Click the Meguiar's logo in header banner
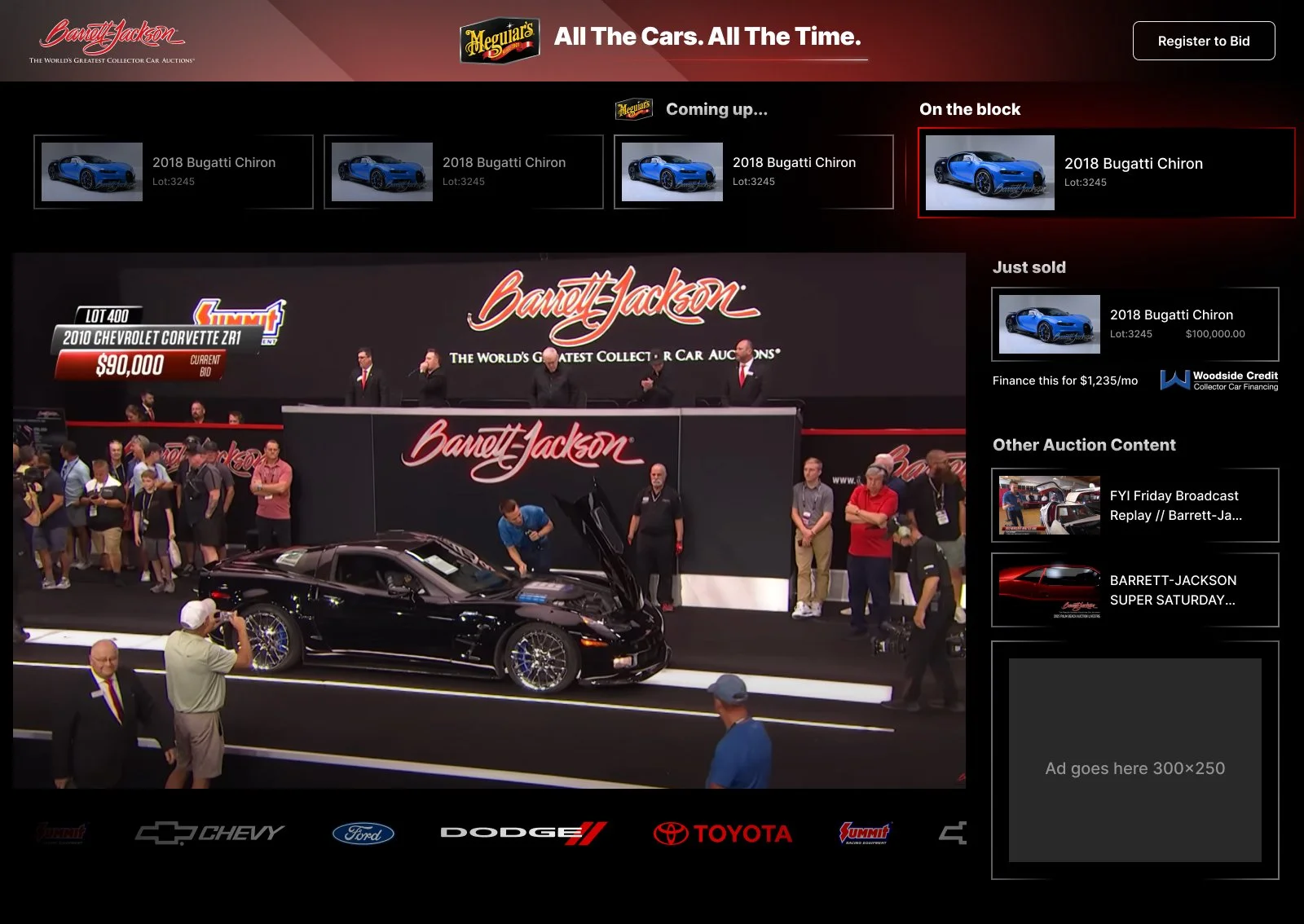This screenshot has width=1304, height=924. pyautogui.click(x=500, y=39)
